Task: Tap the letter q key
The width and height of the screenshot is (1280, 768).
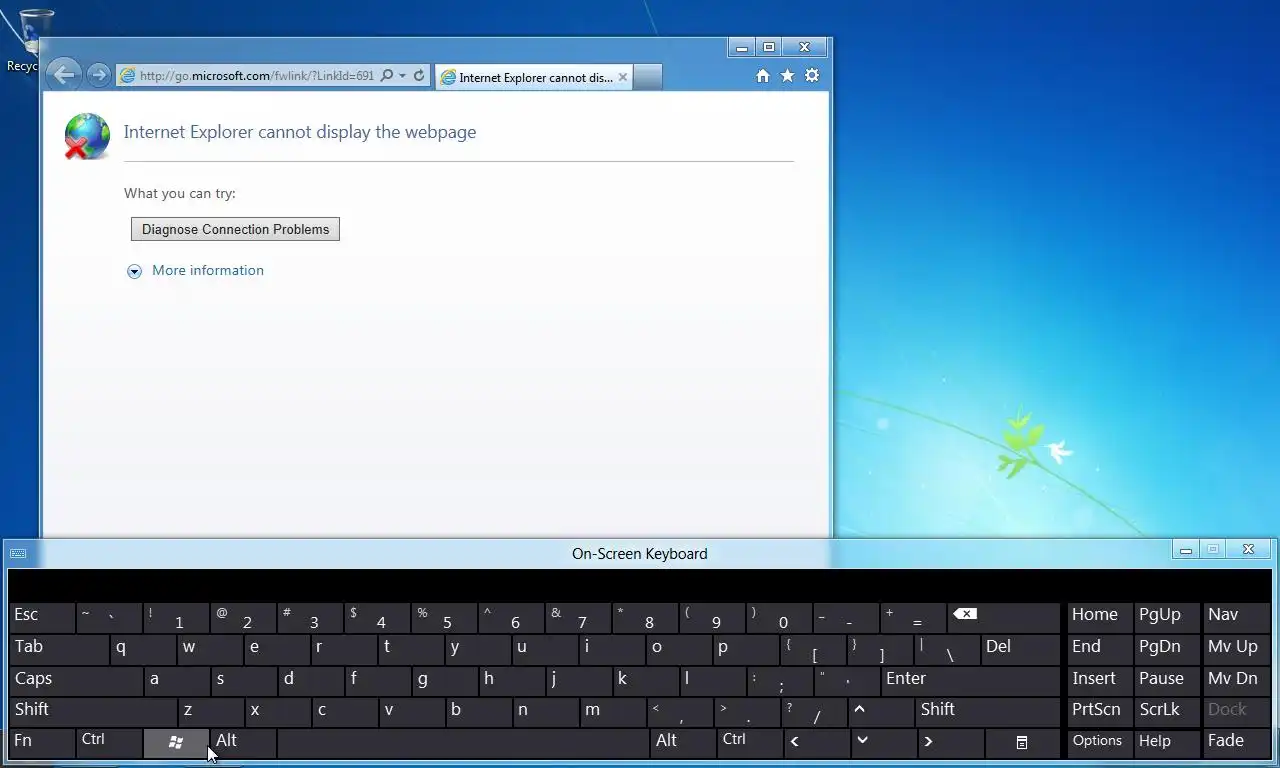Action: coord(143,650)
